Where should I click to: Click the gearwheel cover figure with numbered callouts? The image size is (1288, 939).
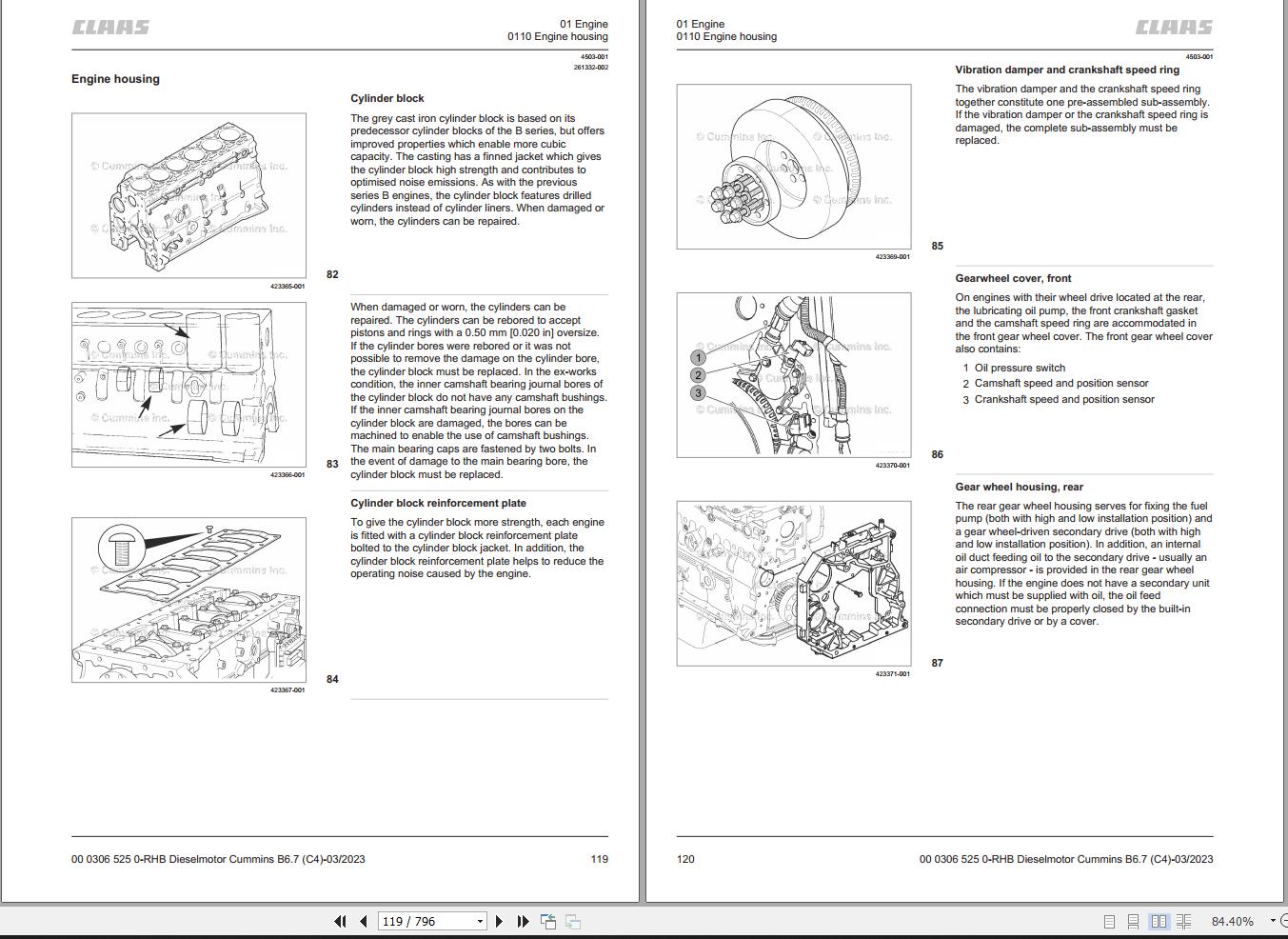(794, 375)
